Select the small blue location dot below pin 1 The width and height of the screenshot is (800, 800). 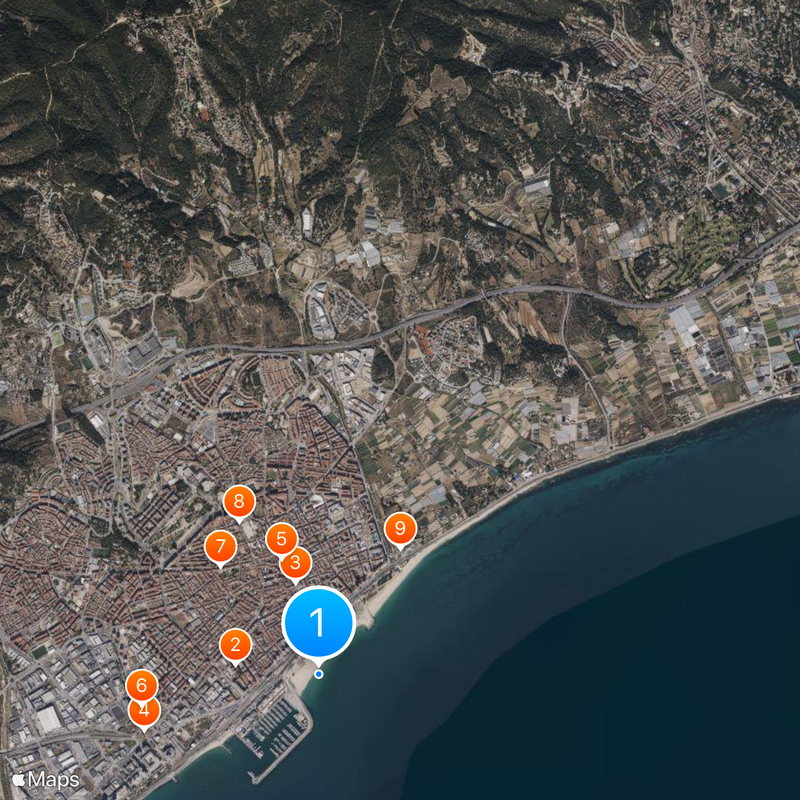(319, 673)
